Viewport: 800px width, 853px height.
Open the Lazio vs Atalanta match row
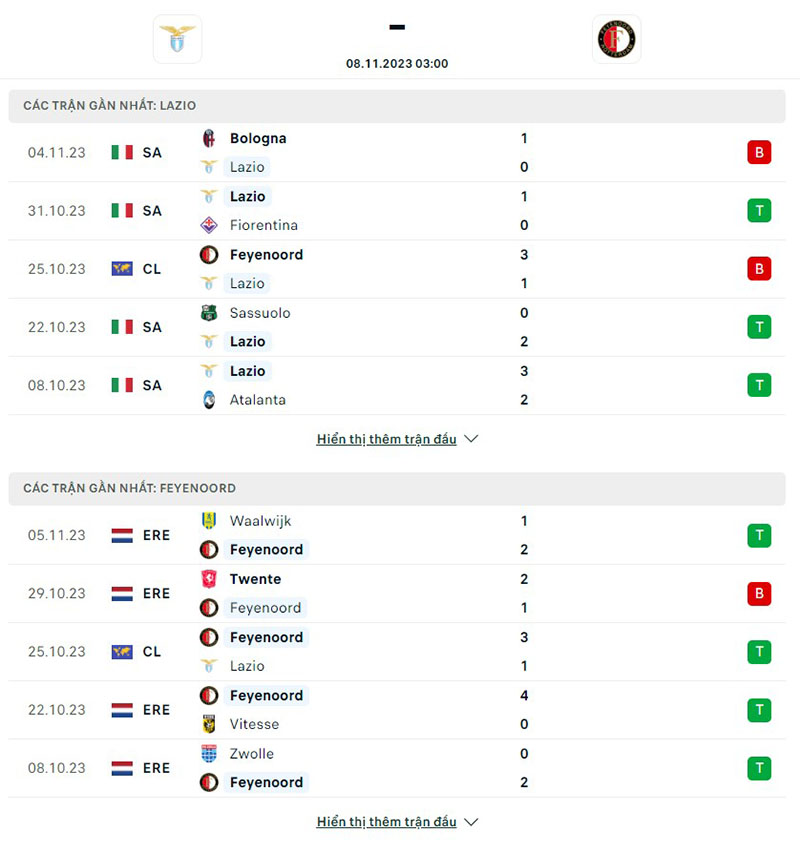coord(400,385)
